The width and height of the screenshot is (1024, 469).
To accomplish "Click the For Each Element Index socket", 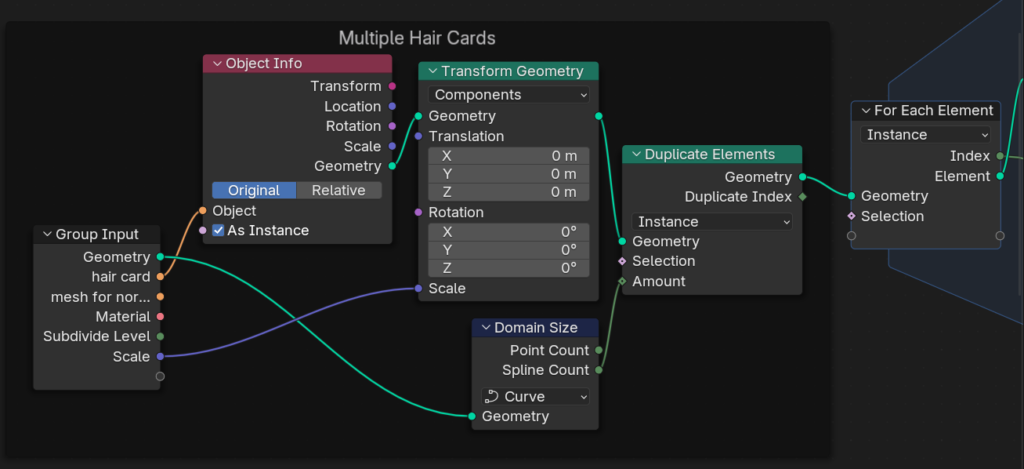I will tap(1000, 156).
